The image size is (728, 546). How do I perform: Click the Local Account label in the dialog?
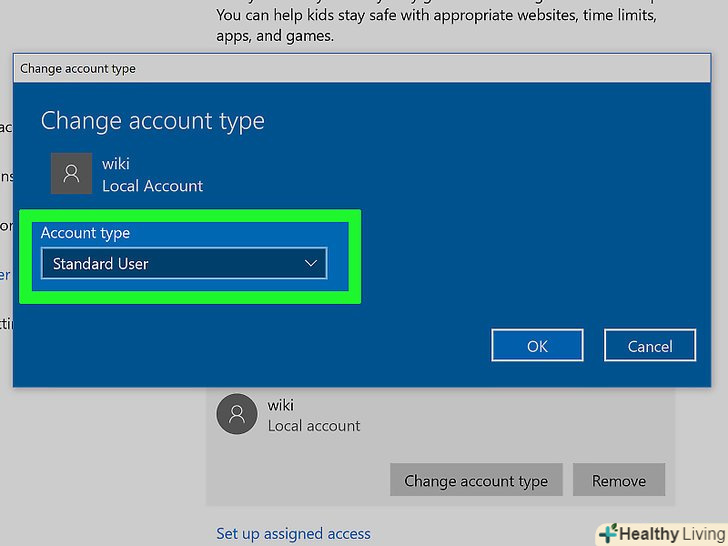(x=152, y=186)
